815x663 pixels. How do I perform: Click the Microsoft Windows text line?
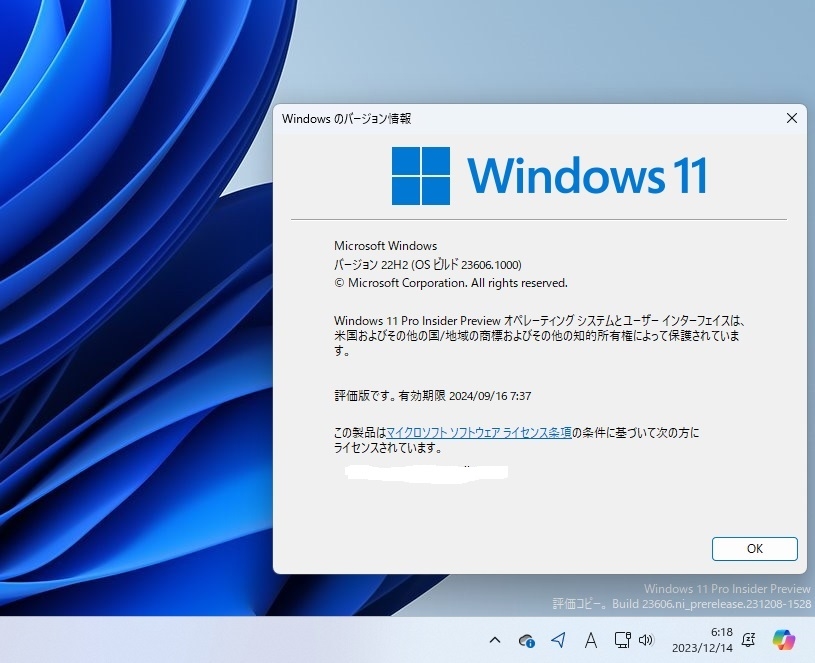(x=385, y=246)
